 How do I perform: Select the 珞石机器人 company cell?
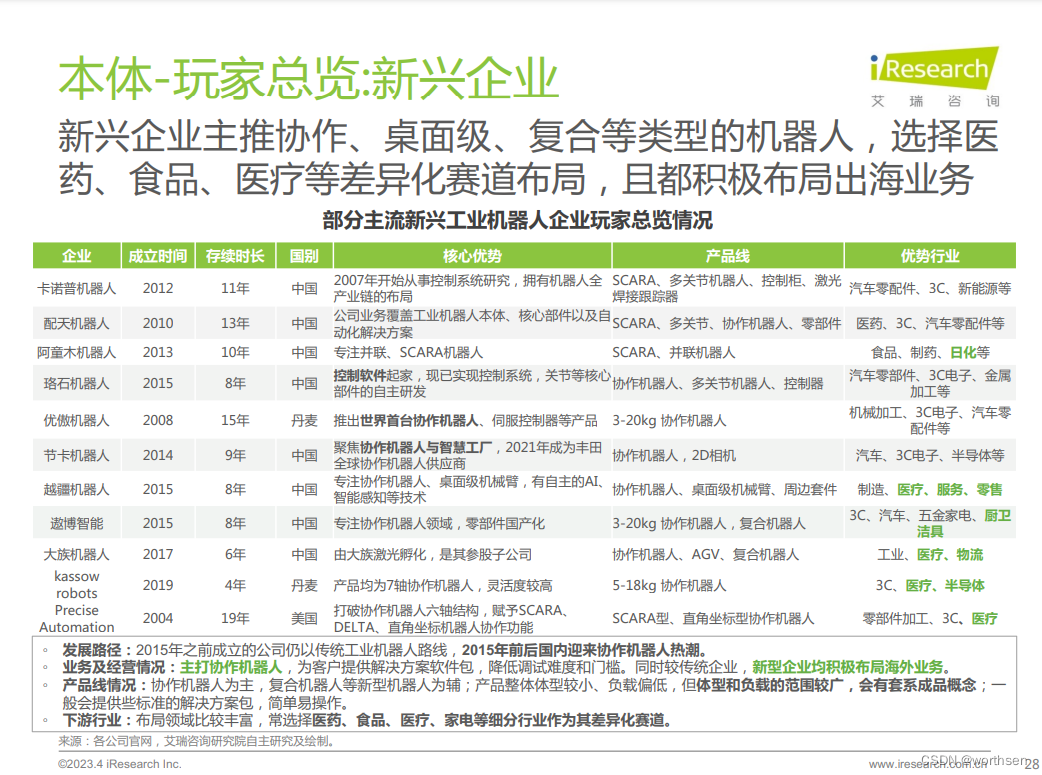coord(76,384)
